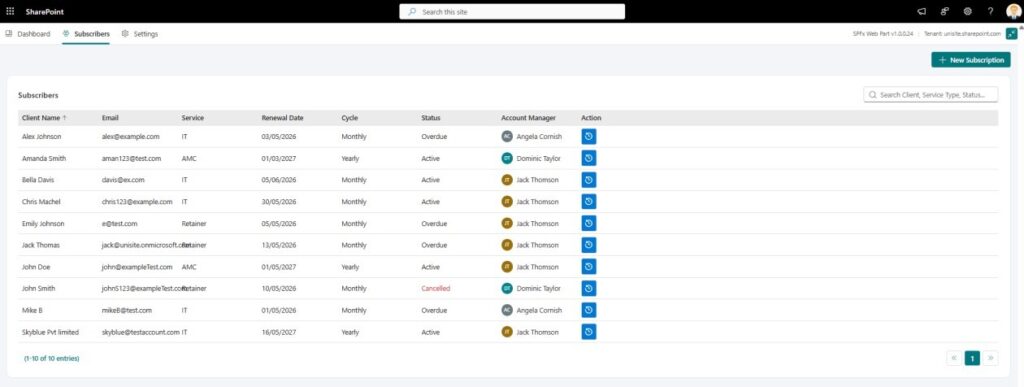Select the alex@example.com email cell
1024x387 pixels.
pyautogui.click(x=131, y=136)
